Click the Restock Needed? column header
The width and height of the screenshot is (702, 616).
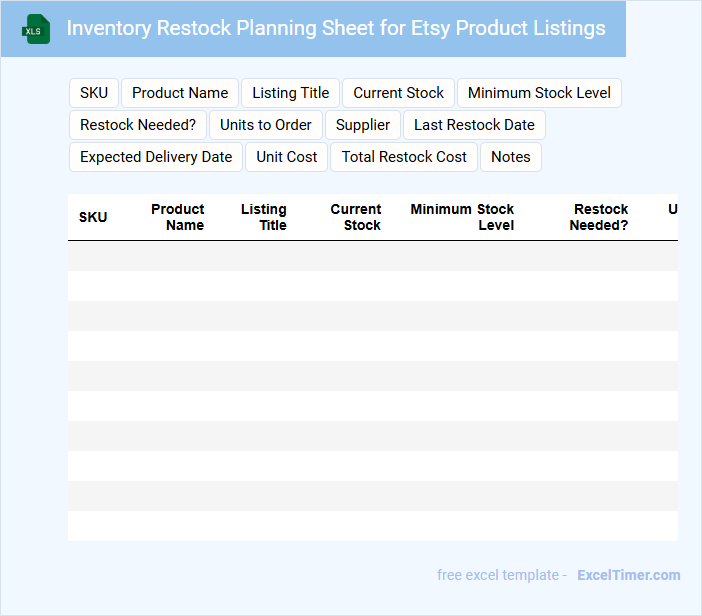point(600,217)
